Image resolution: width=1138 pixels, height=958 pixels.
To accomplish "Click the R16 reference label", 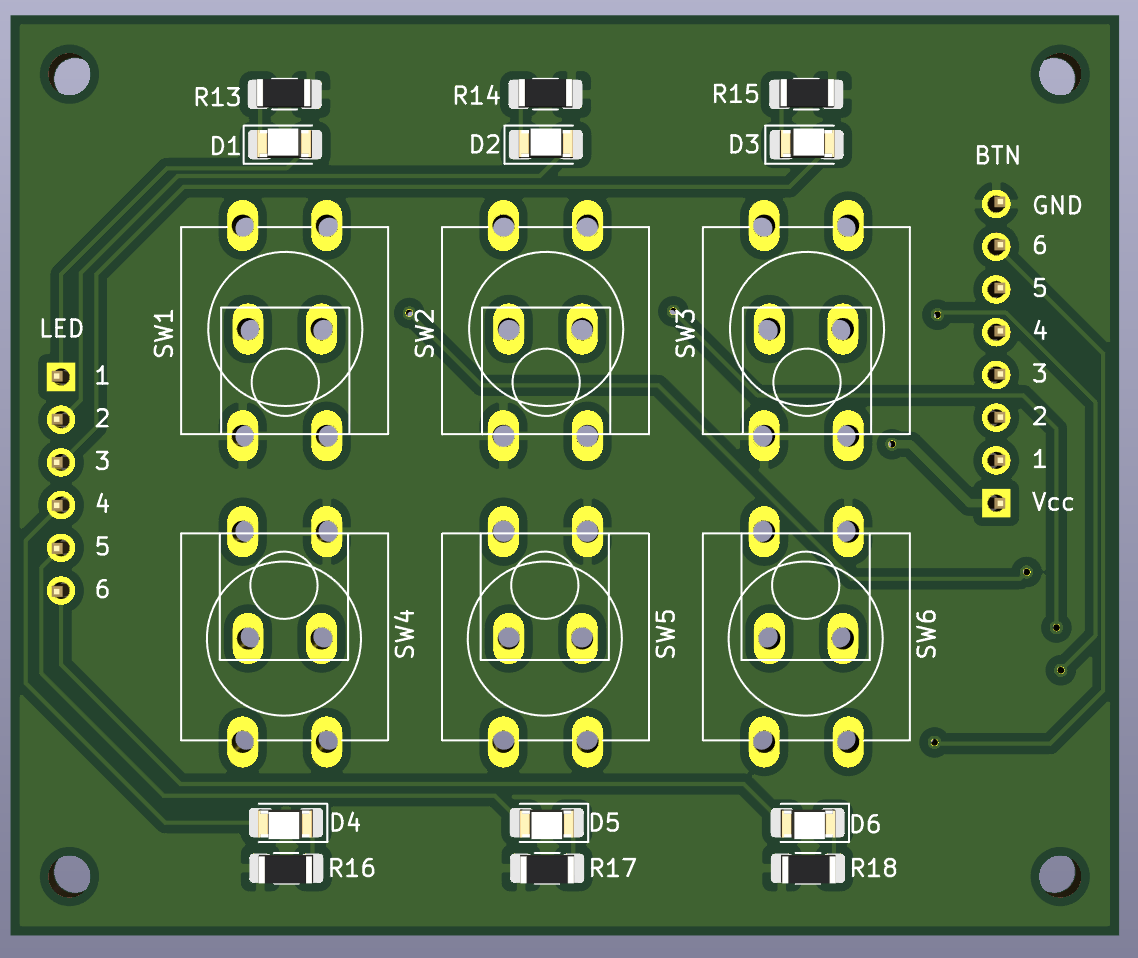I will tap(352, 868).
